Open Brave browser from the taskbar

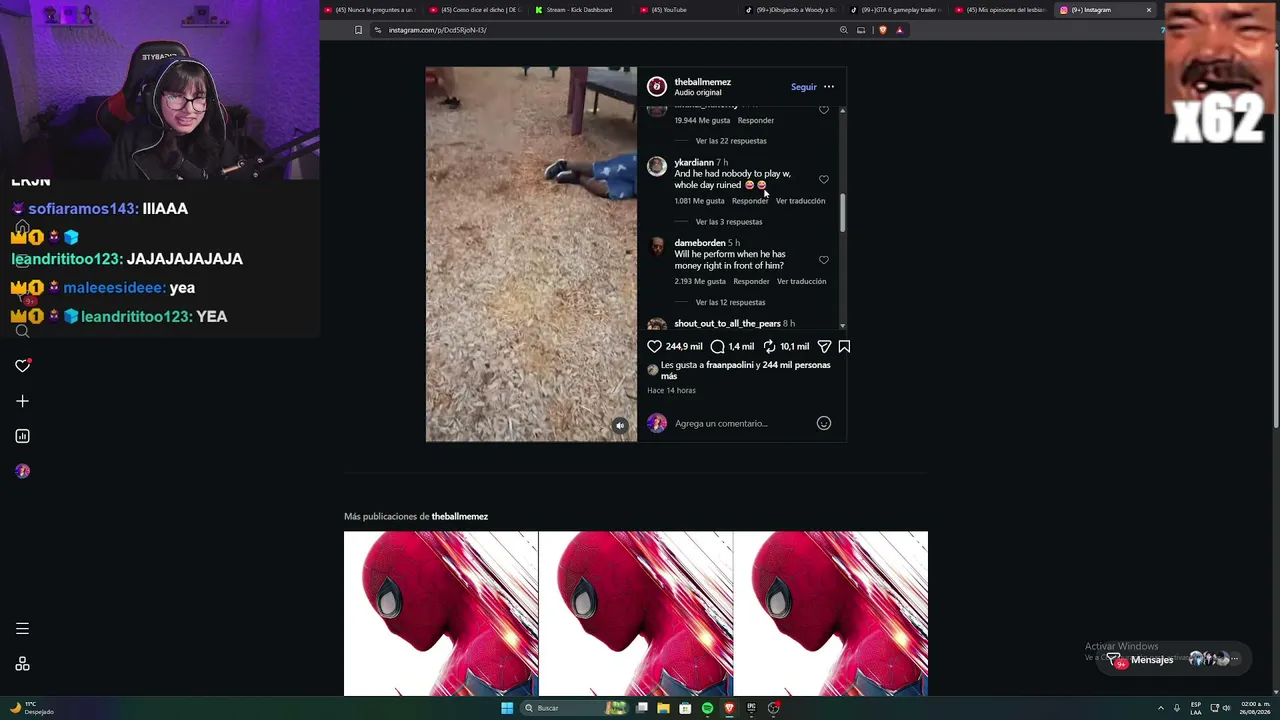(729, 708)
